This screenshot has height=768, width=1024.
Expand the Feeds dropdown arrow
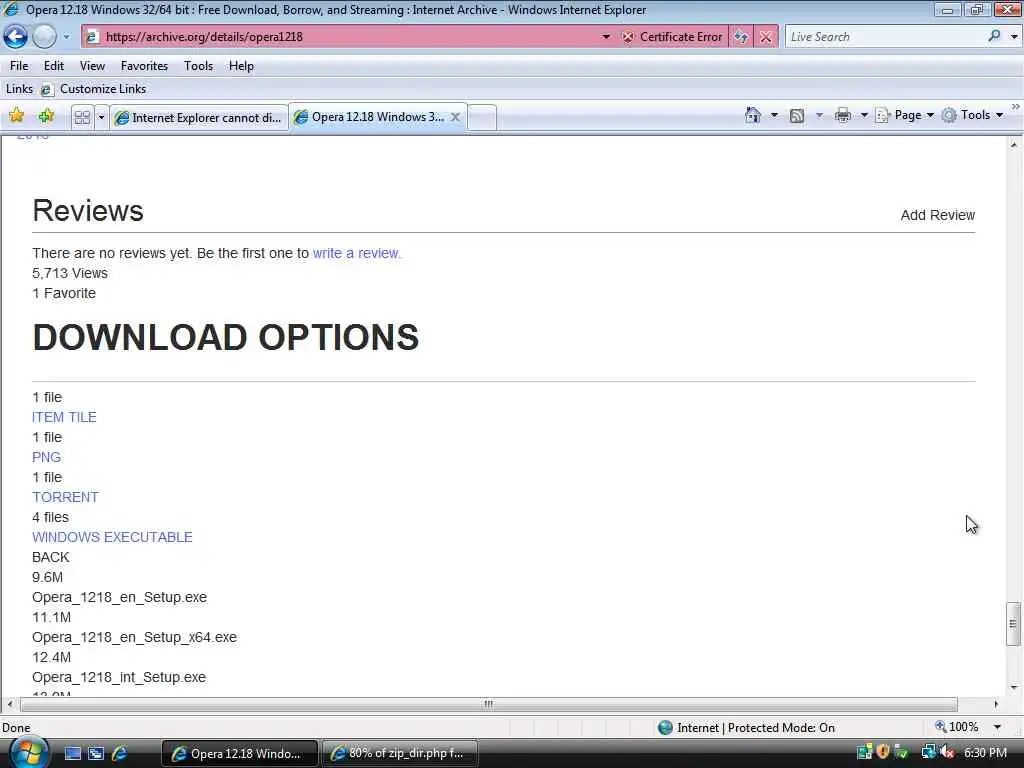click(x=819, y=116)
